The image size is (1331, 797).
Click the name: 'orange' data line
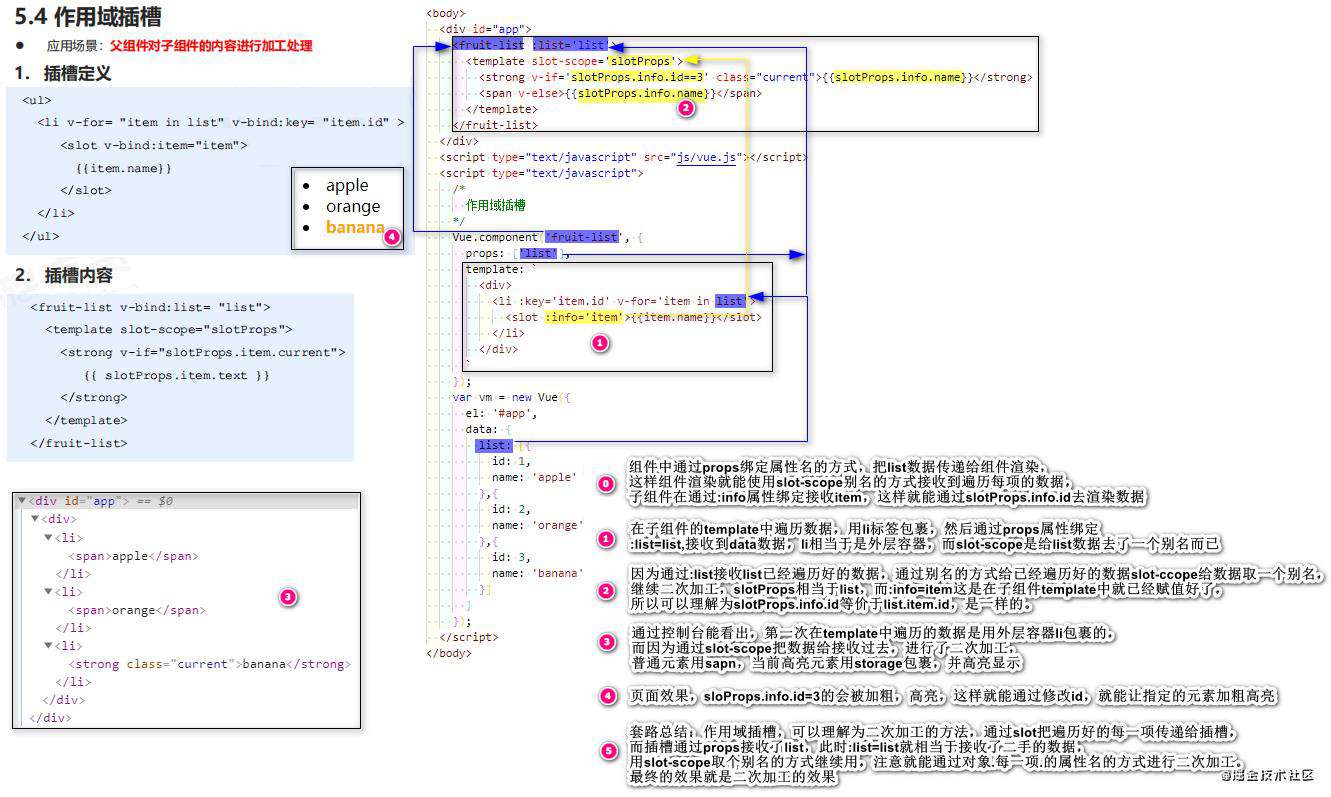538,525
